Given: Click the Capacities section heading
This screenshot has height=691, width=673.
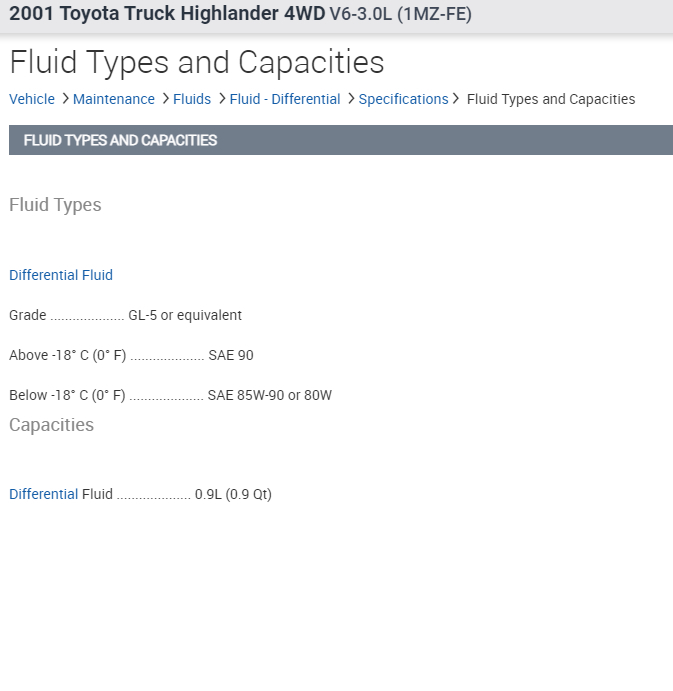Looking at the screenshot, I should click(51, 425).
